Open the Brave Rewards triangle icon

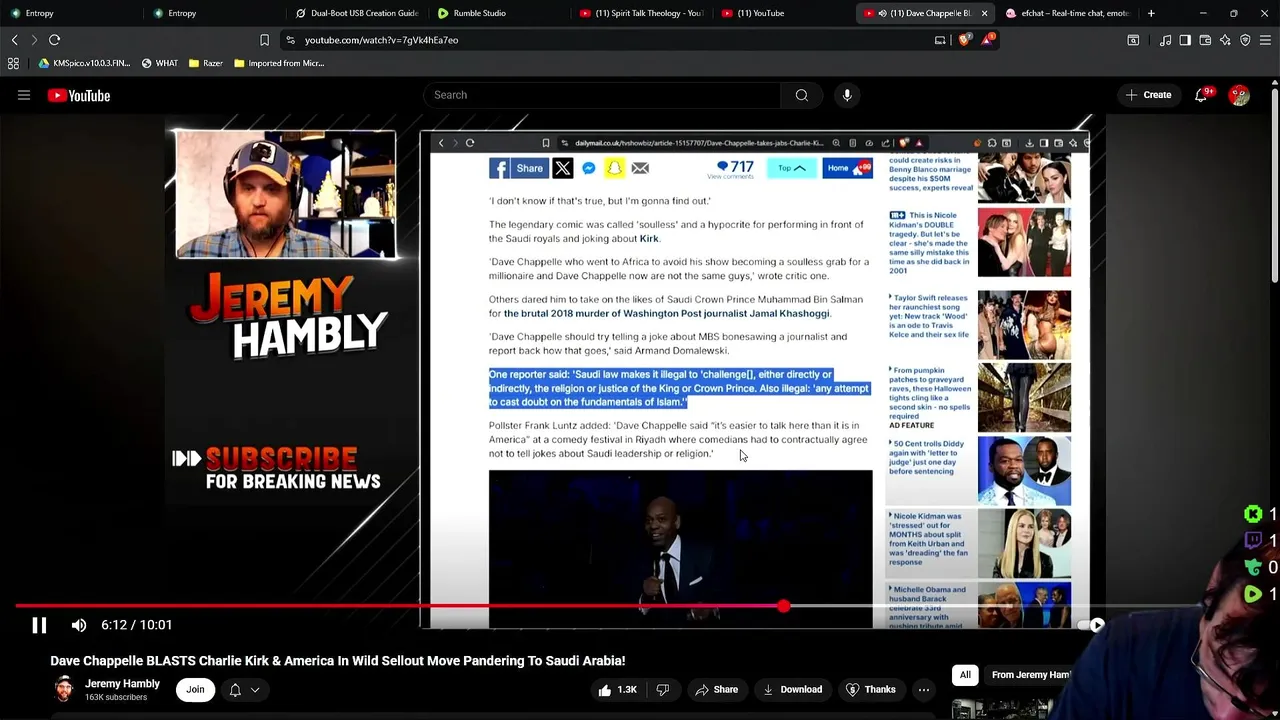pyautogui.click(x=987, y=40)
